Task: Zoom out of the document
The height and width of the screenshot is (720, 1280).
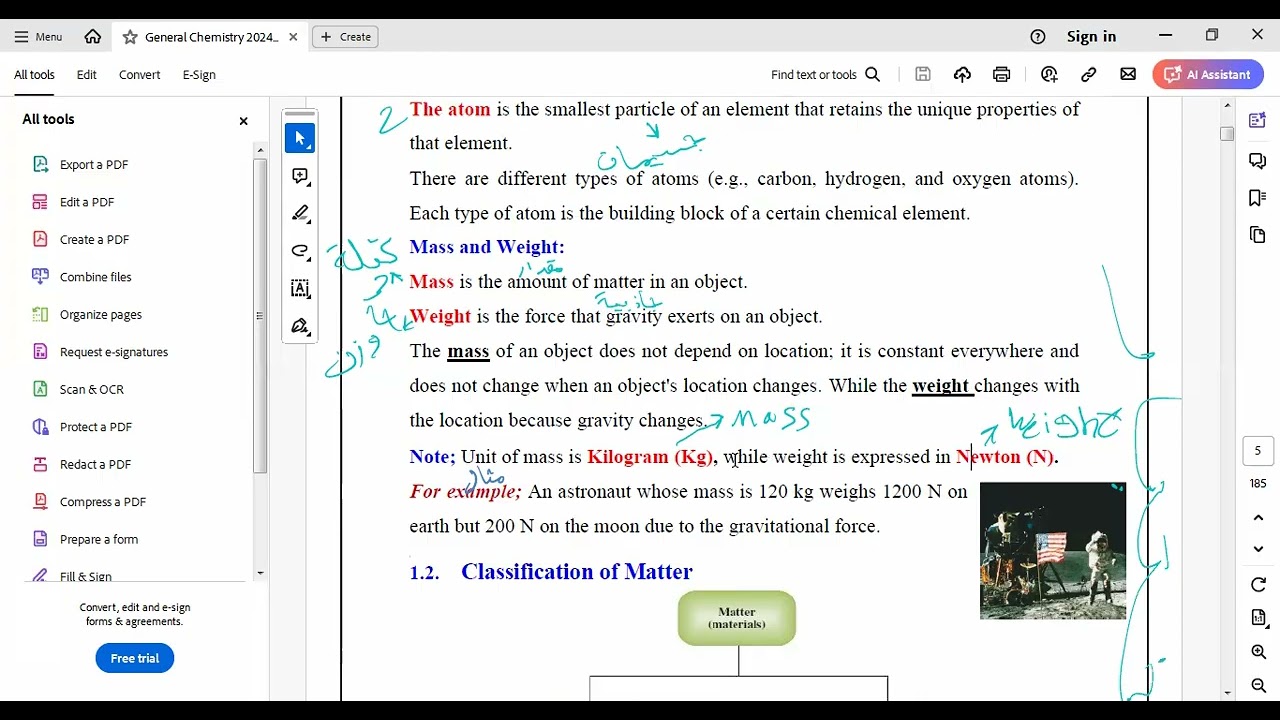Action: pyautogui.click(x=1258, y=686)
